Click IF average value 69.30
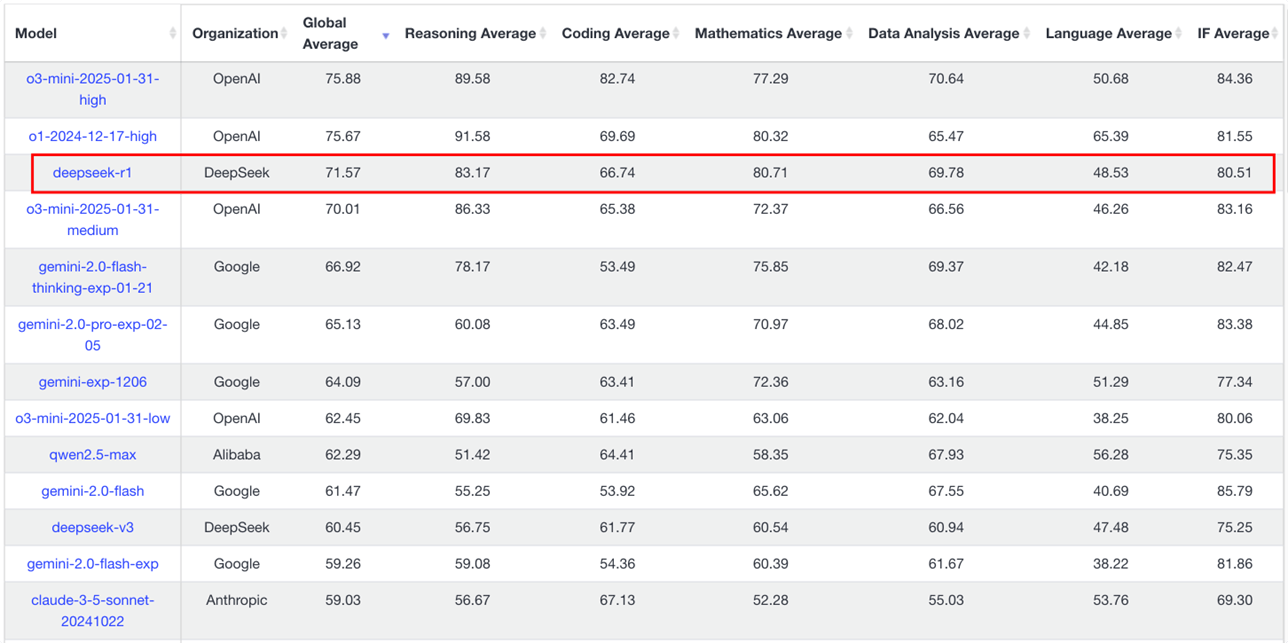The height and width of the screenshot is (643, 1288). point(1235,600)
